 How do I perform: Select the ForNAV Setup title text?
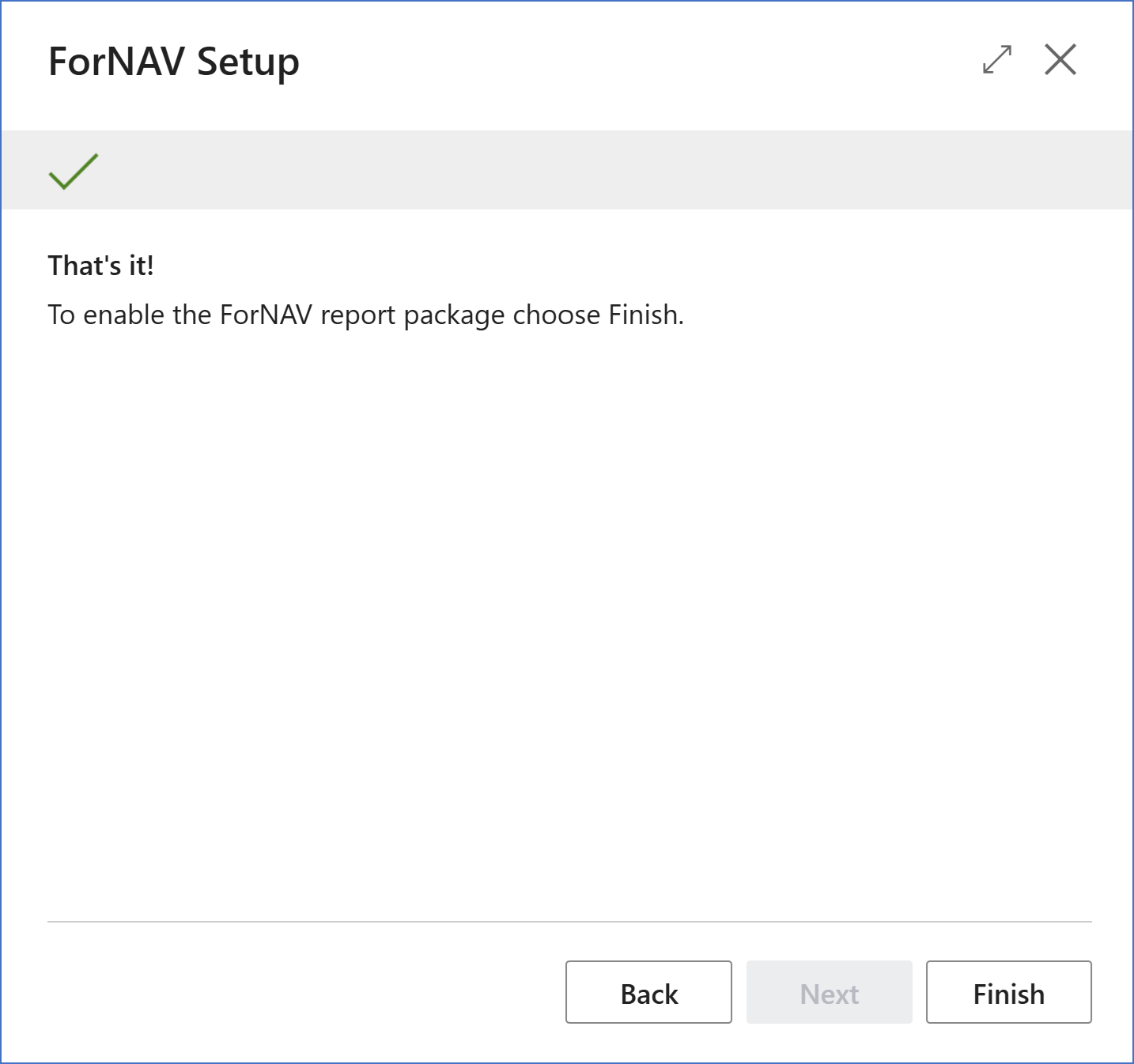174,62
